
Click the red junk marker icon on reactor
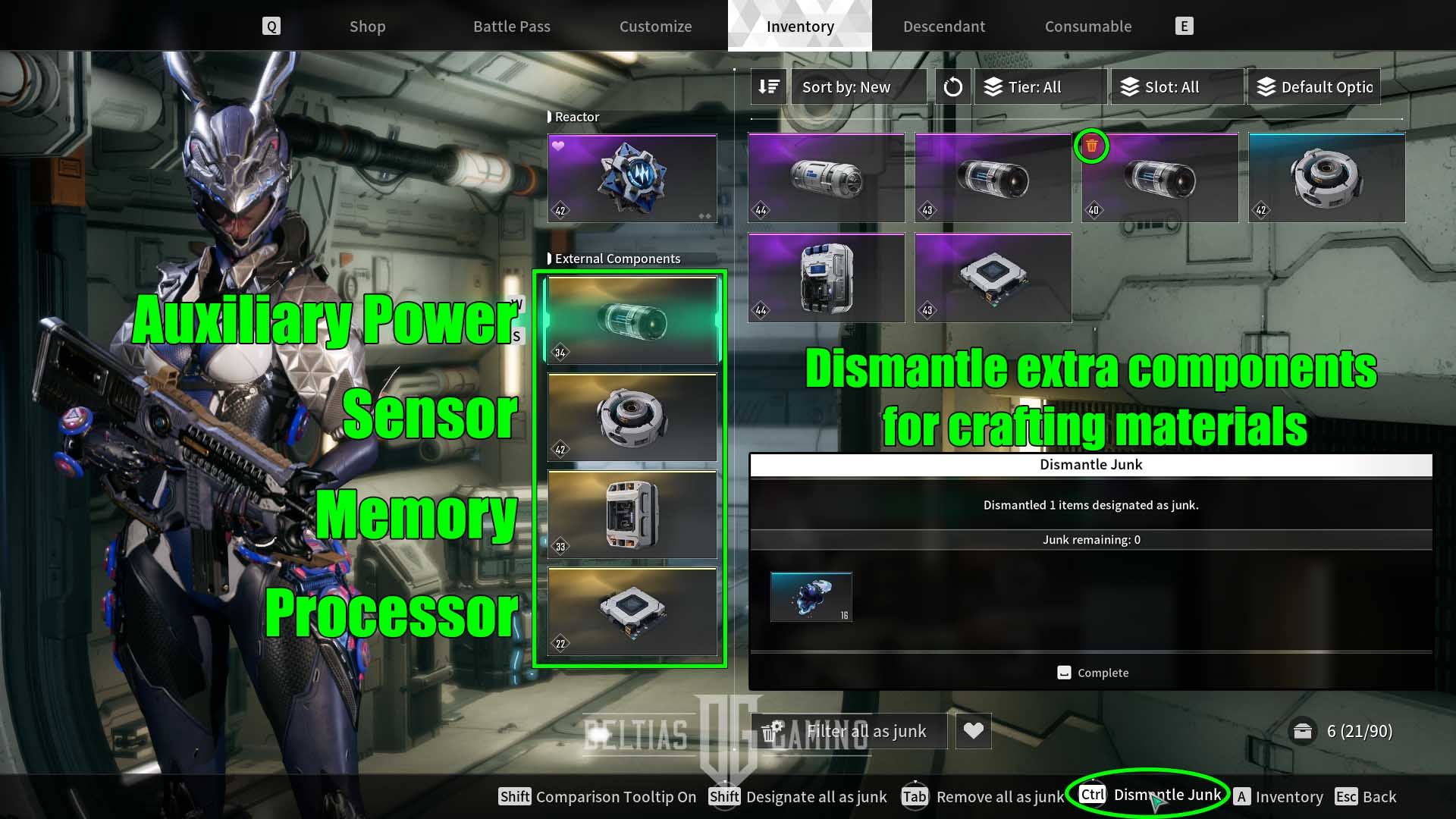point(1091,144)
